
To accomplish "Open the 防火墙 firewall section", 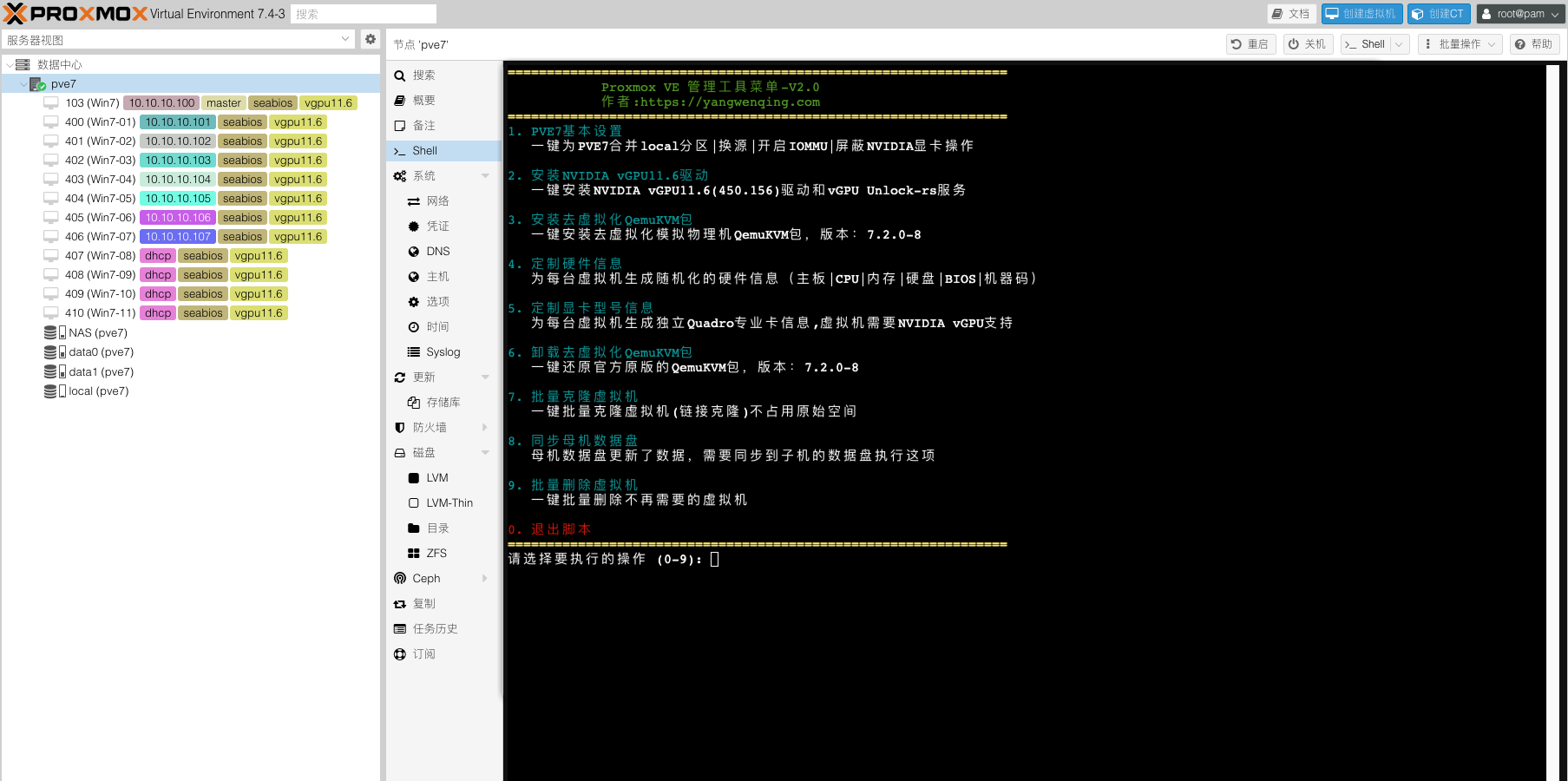I will pos(430,428).
